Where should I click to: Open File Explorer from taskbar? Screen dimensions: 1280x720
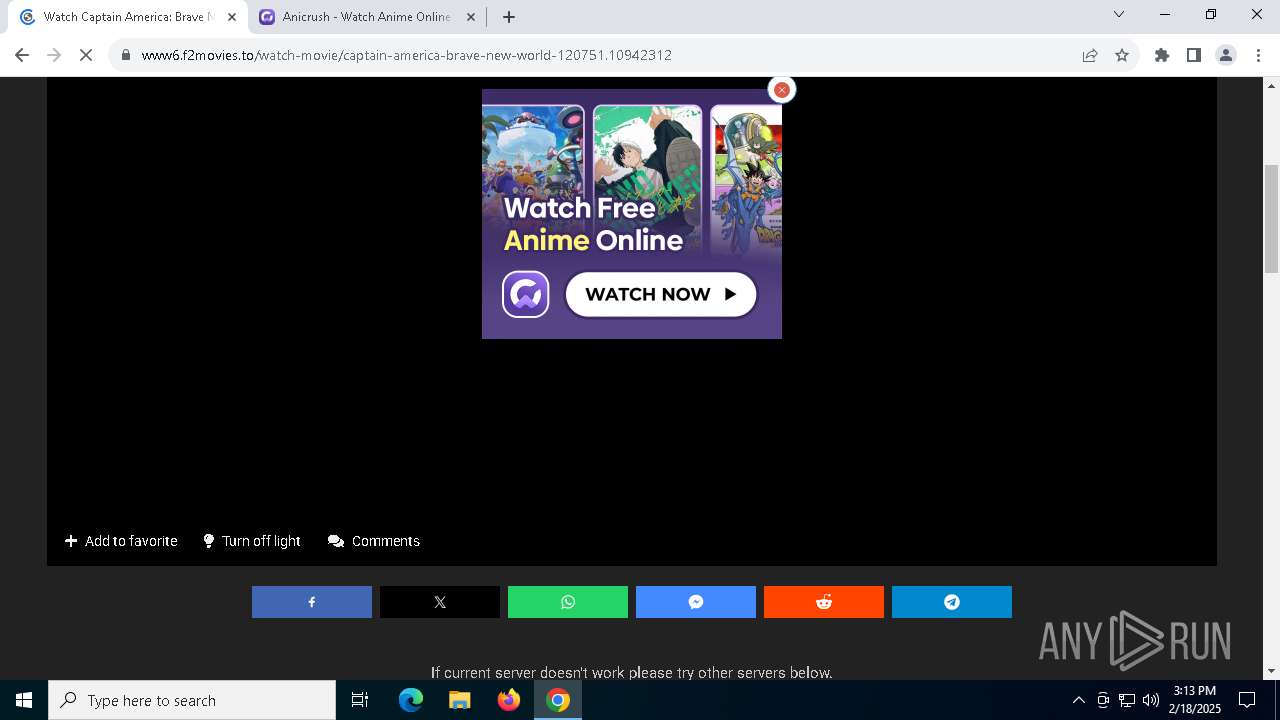pyautogui.click(x=460, y=700)
